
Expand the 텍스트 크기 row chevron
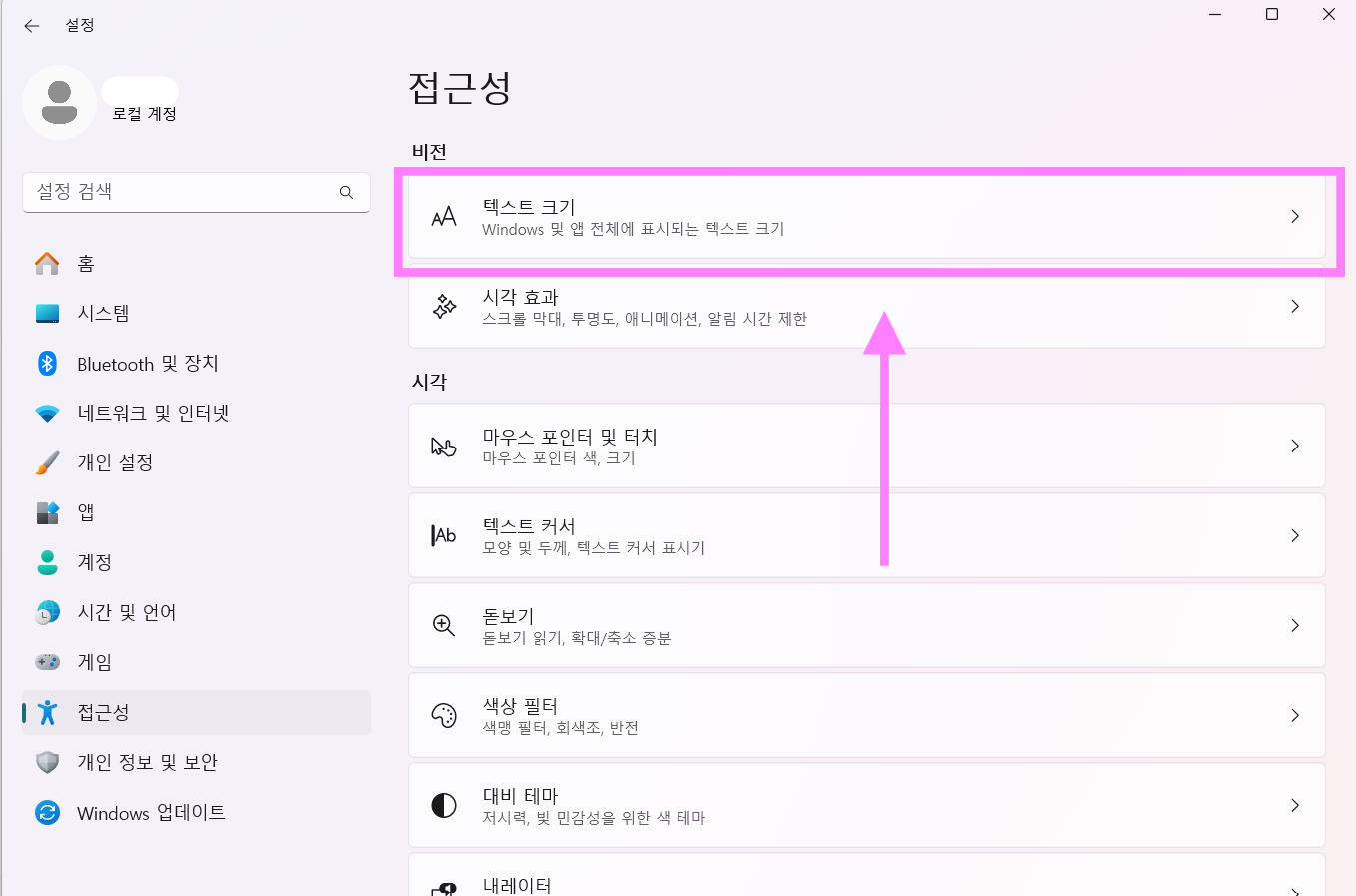(x=1295, y=216)
